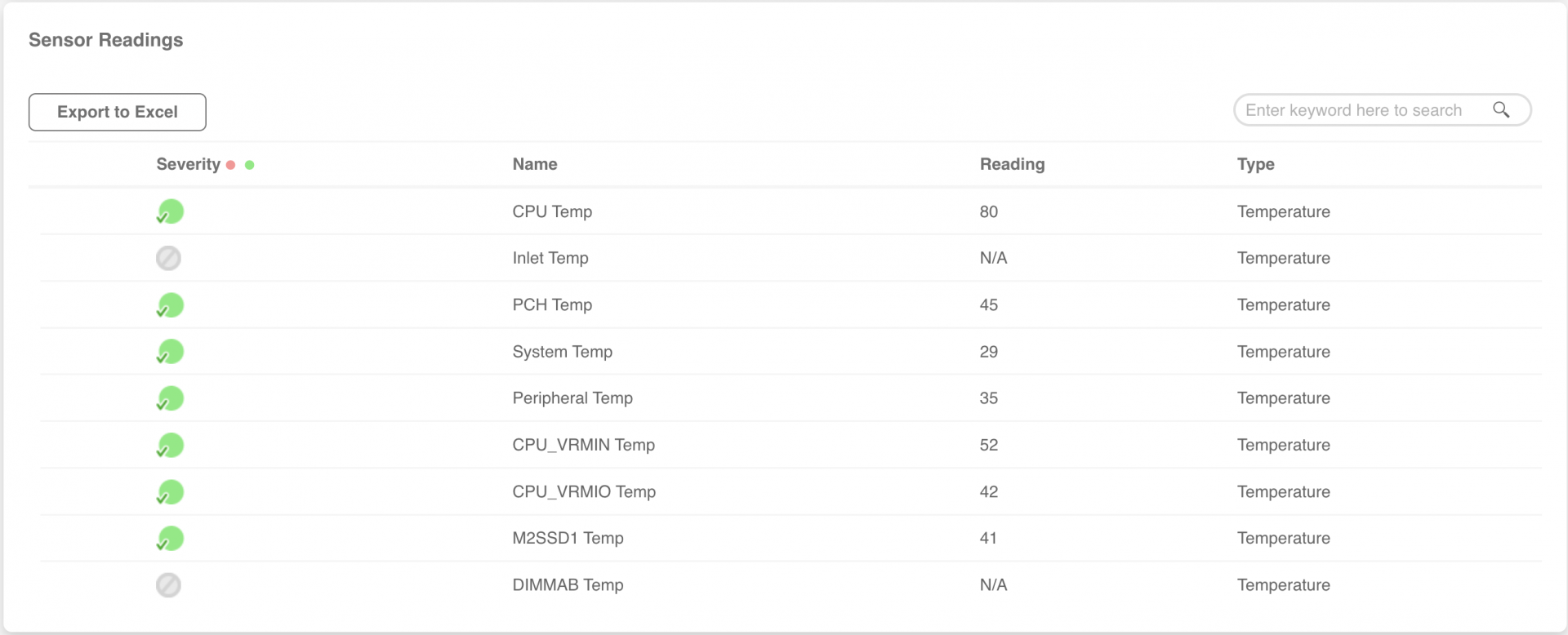Click the magnifying glass search icon
1568x635 pixels.
[1501, 109]
